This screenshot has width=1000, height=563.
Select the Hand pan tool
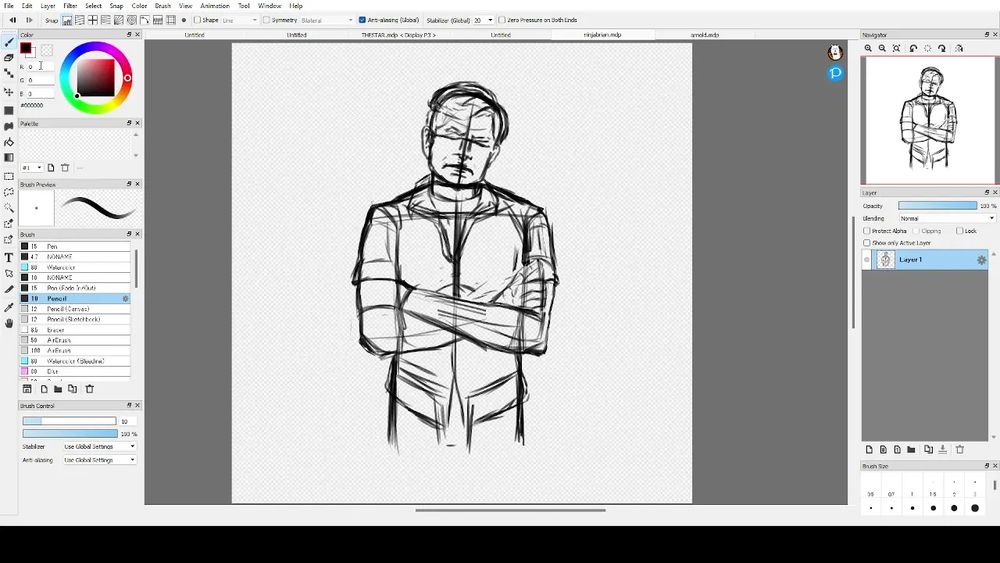point(9,323)
